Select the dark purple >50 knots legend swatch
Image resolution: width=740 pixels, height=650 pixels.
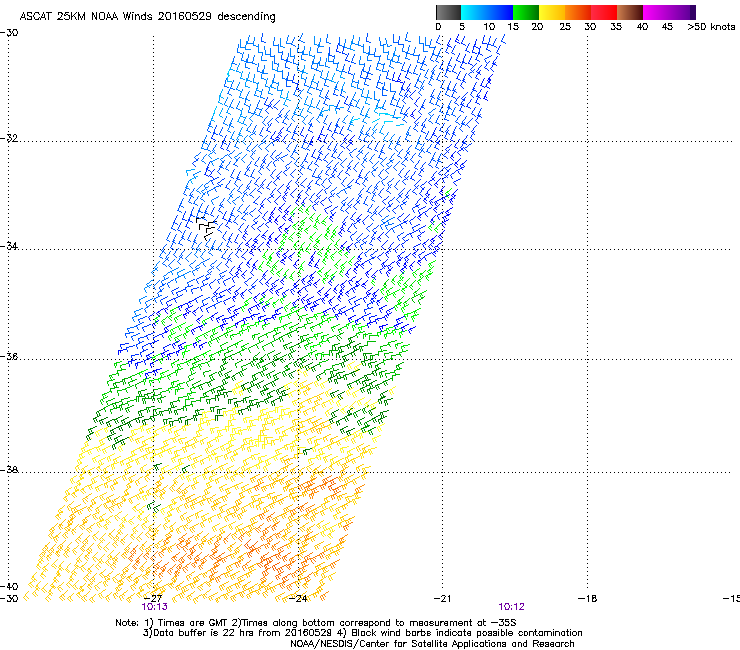click(693, 12)
